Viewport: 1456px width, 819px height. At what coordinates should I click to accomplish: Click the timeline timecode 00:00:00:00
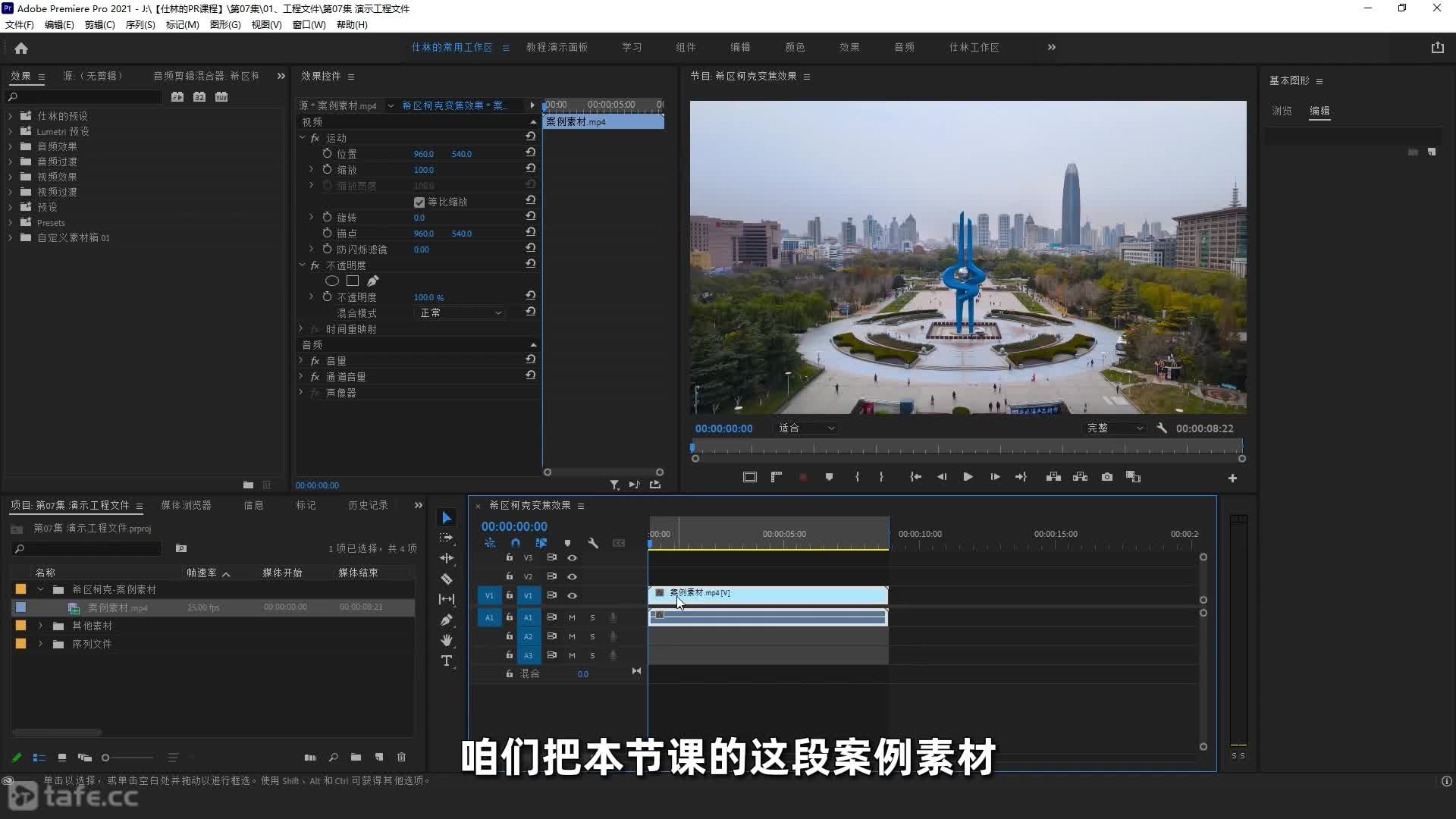point(514,526)
